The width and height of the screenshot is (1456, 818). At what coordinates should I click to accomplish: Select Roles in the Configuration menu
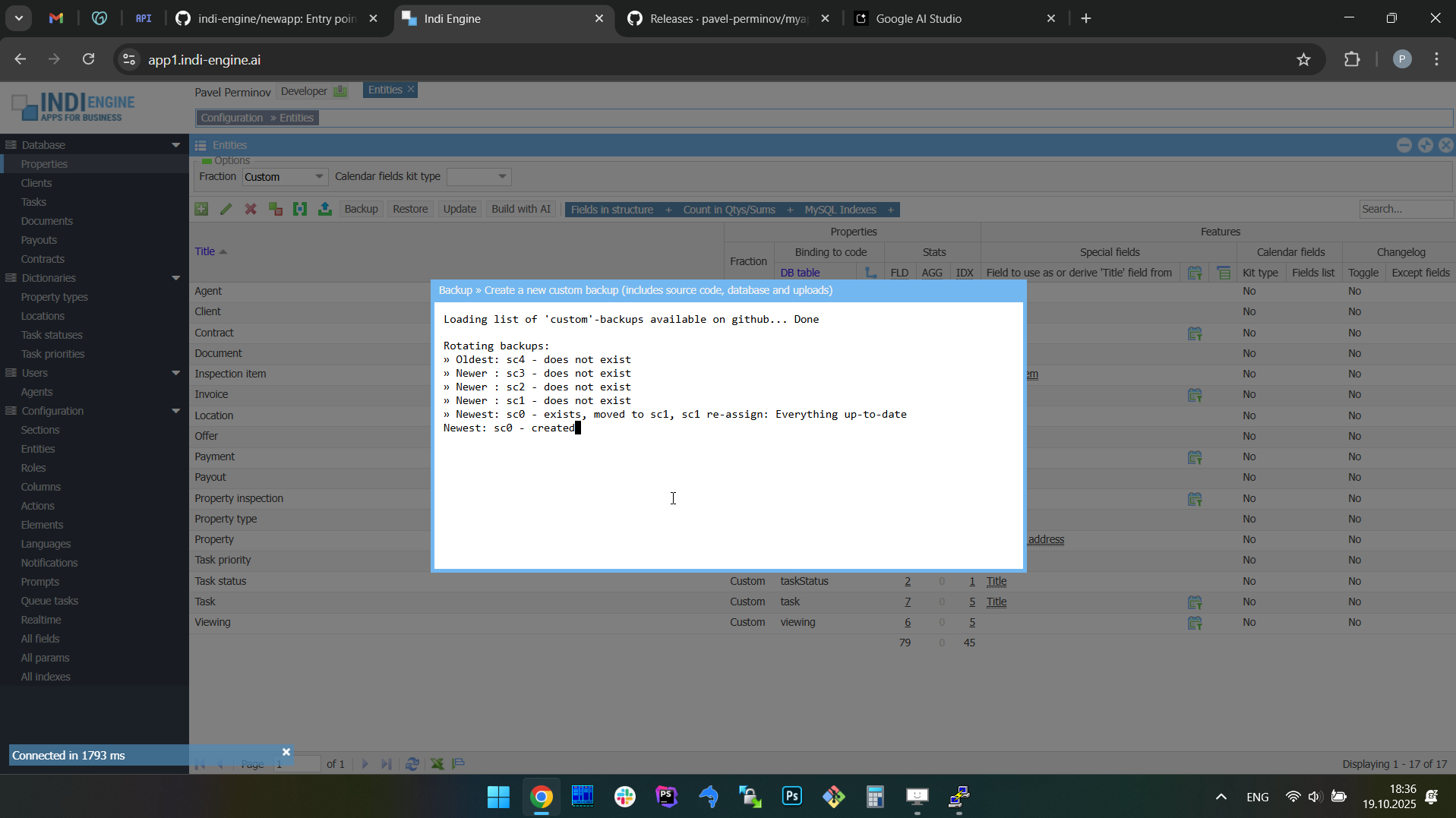pyautogui.click(x=33, y=468)
